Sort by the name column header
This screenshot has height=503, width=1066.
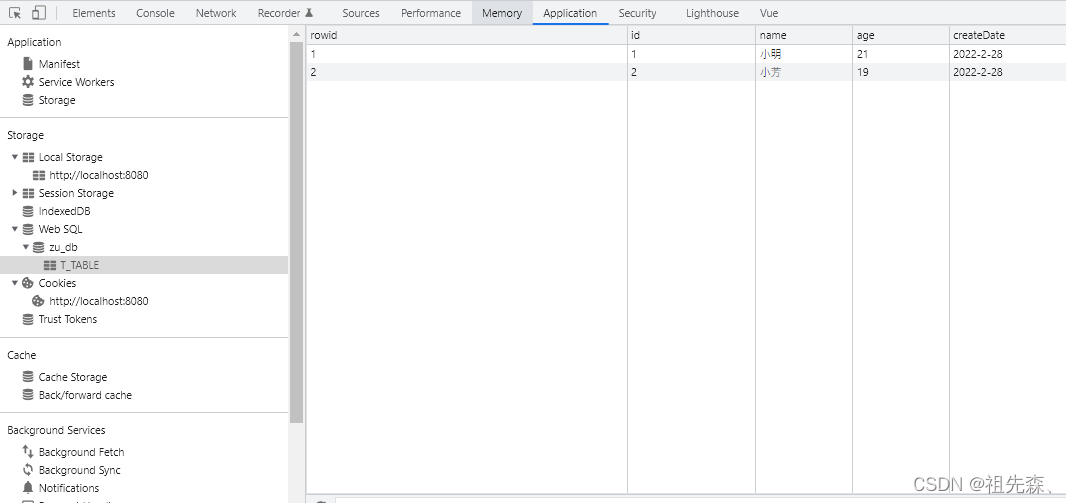[804, 35]
